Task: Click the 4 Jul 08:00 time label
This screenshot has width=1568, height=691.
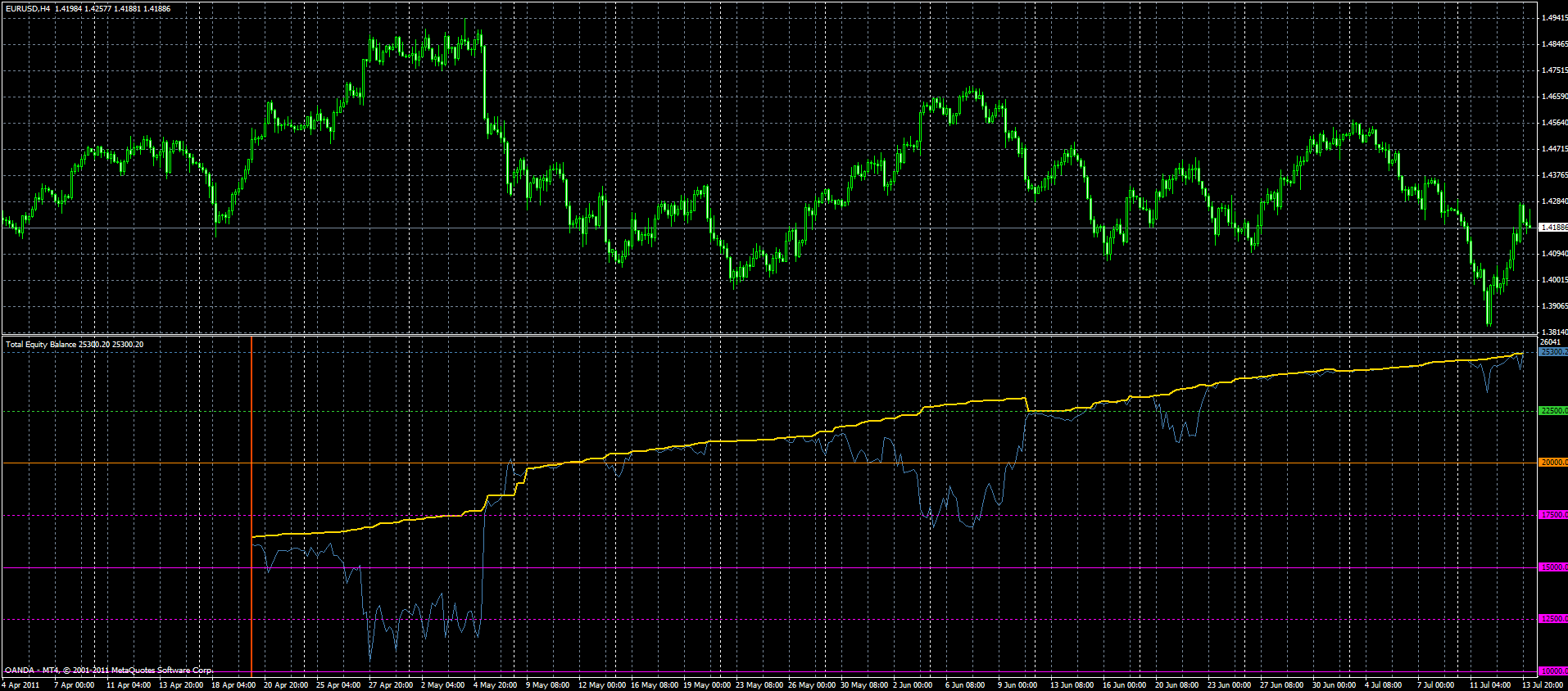Action: [x=1384, y=685]
